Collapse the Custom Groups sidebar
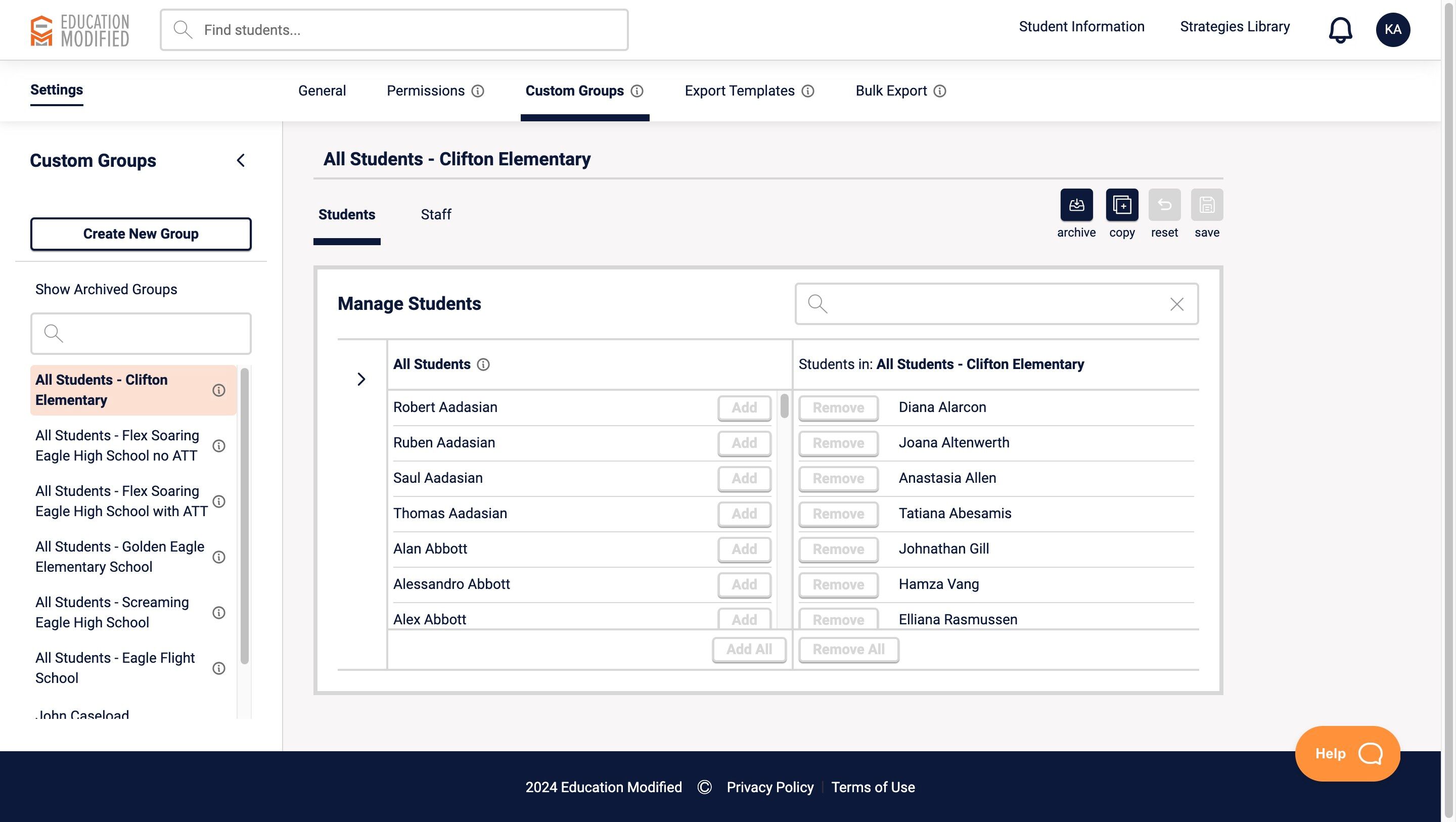Image resolution: width=1456 pixels, height=822 pixels. [241, 161]
